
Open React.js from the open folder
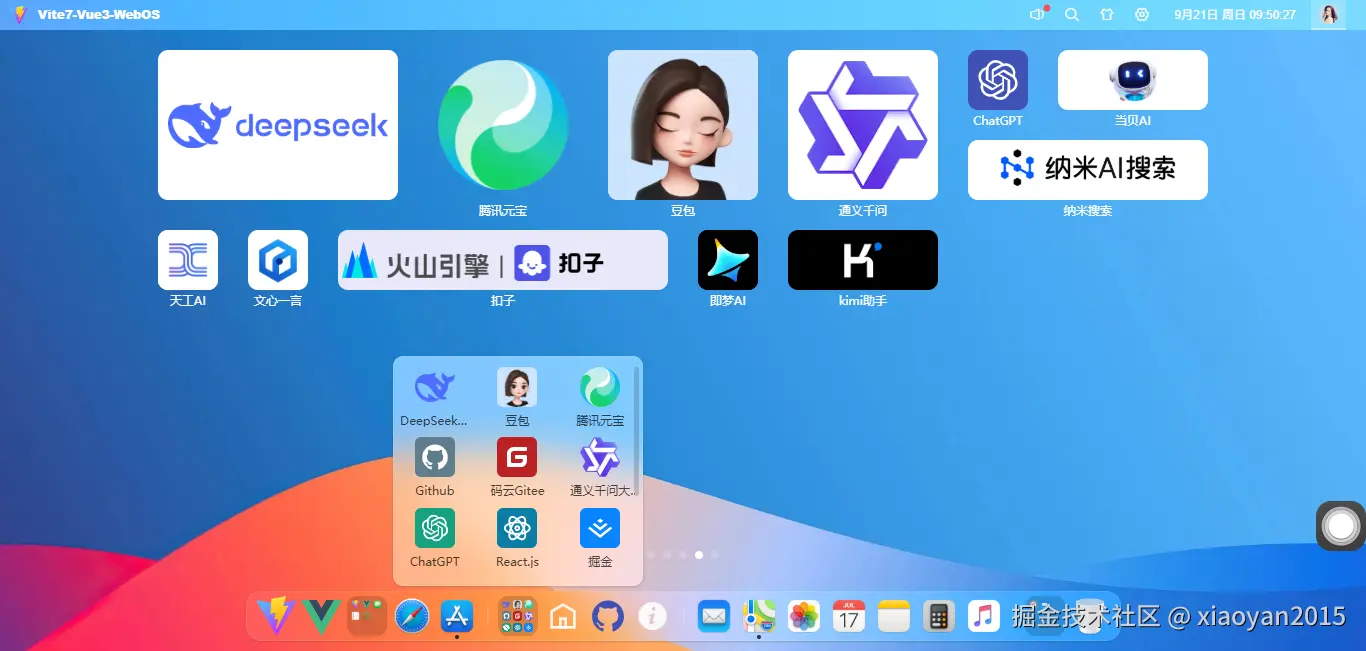517,529
